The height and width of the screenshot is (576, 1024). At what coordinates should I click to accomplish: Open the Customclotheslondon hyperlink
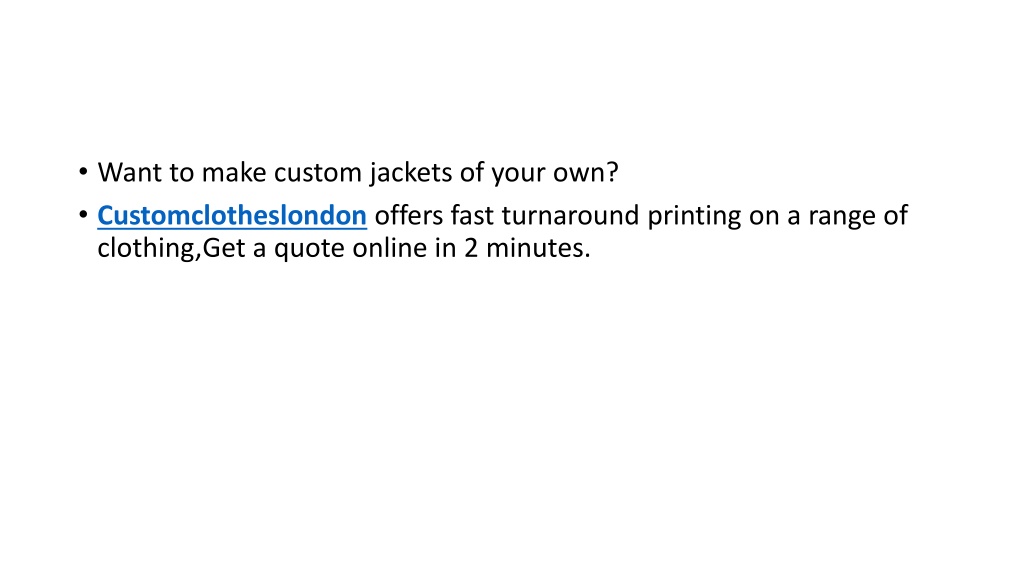(232, 216)
